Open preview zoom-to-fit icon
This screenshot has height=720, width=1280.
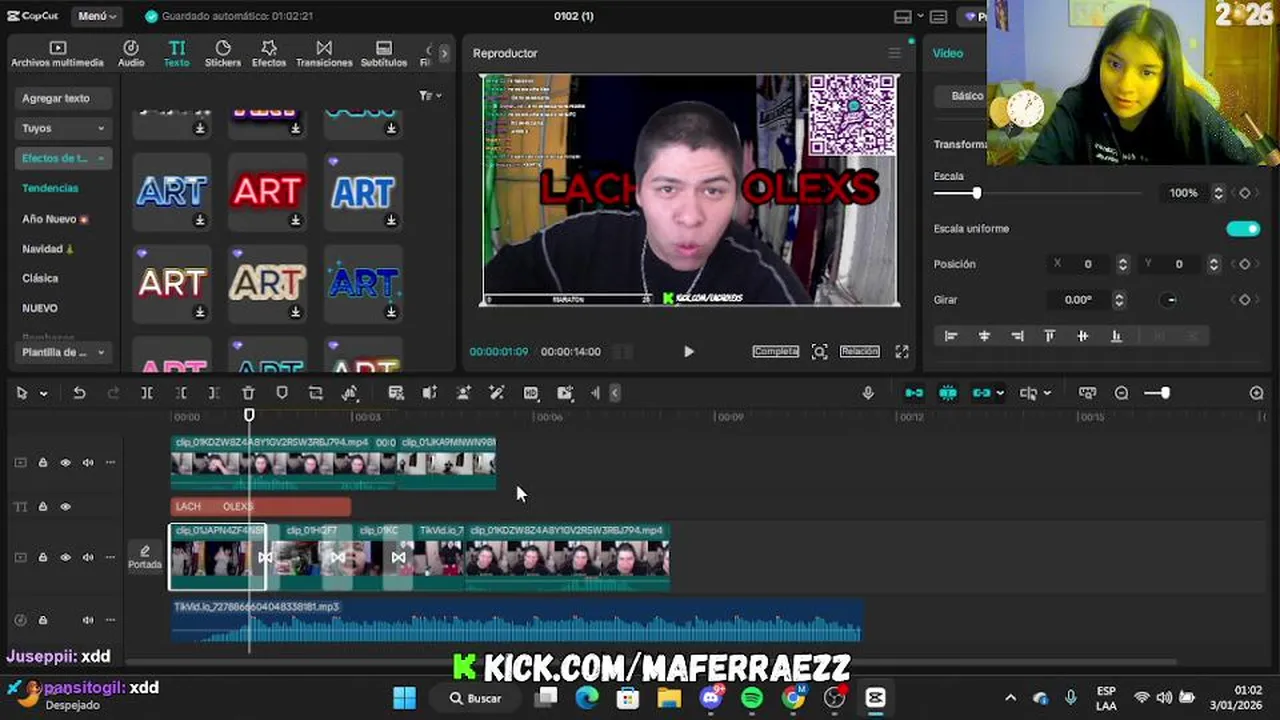[x=820, y=351]
